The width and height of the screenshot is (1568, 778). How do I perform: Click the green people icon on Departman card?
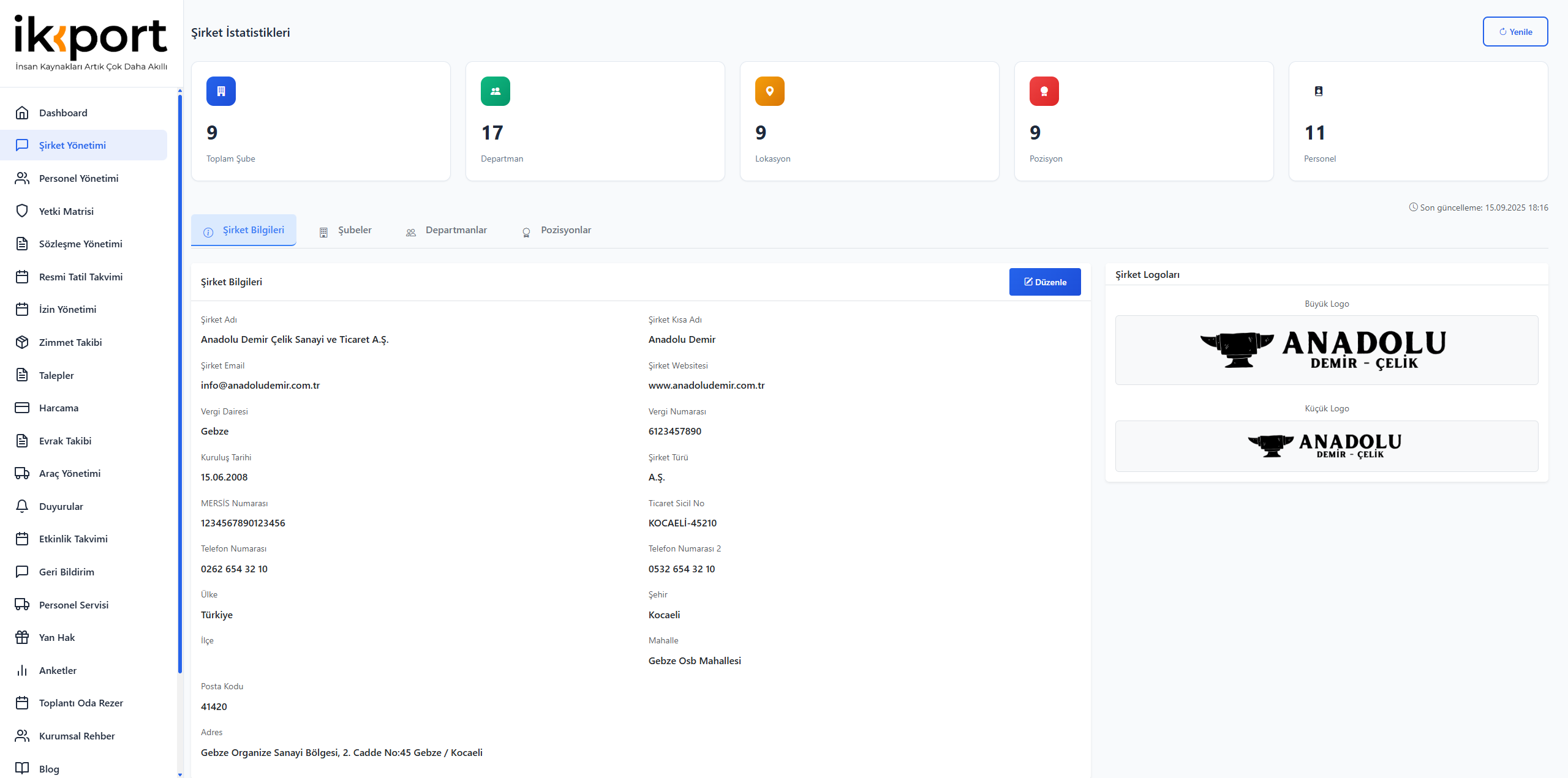click(x=496, y=91)
